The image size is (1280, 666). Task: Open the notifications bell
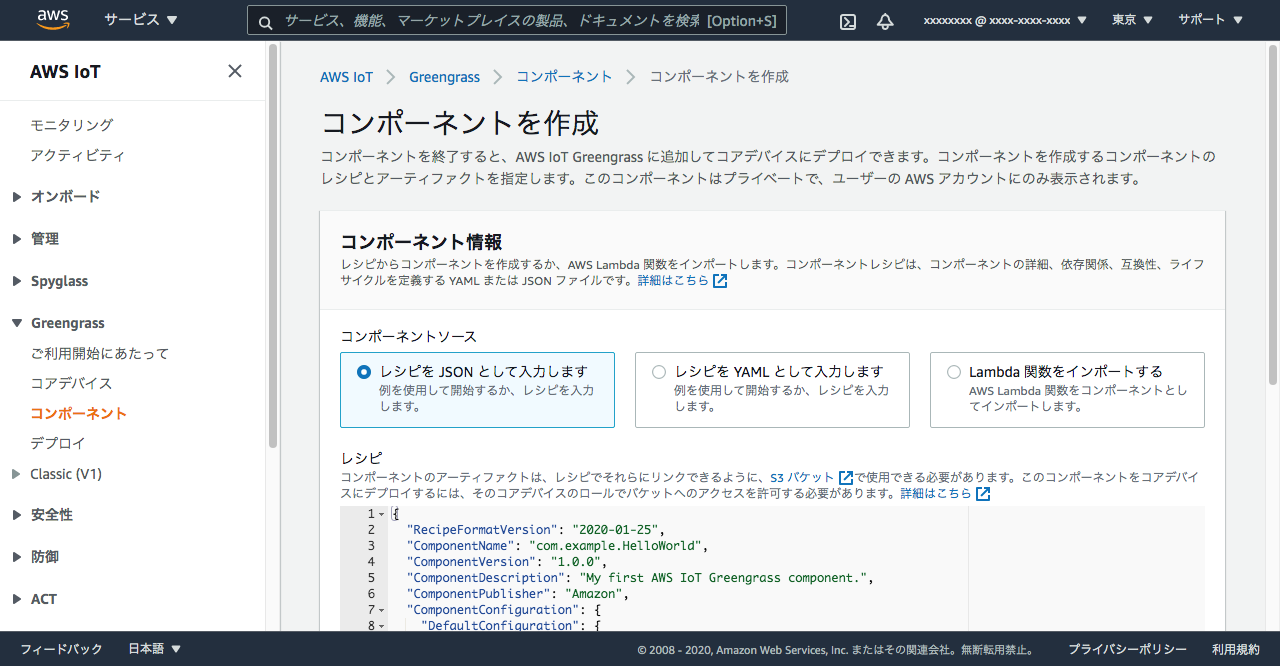click(x=885, y=21)
